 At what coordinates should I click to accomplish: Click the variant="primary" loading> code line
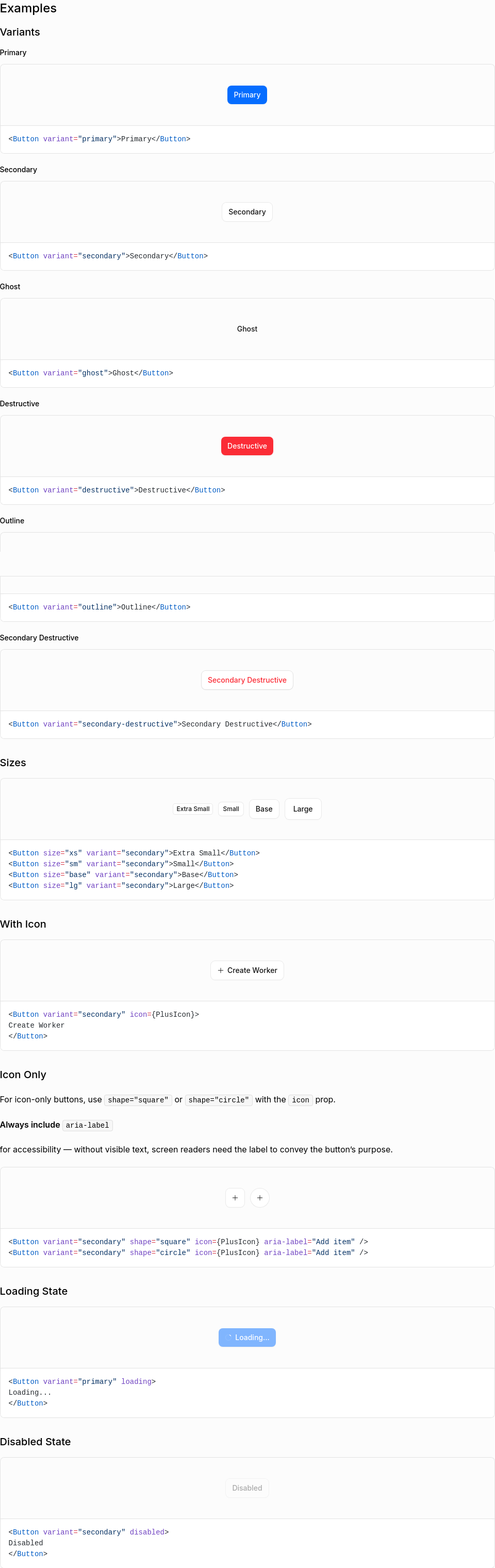(x=82, y=1382)
